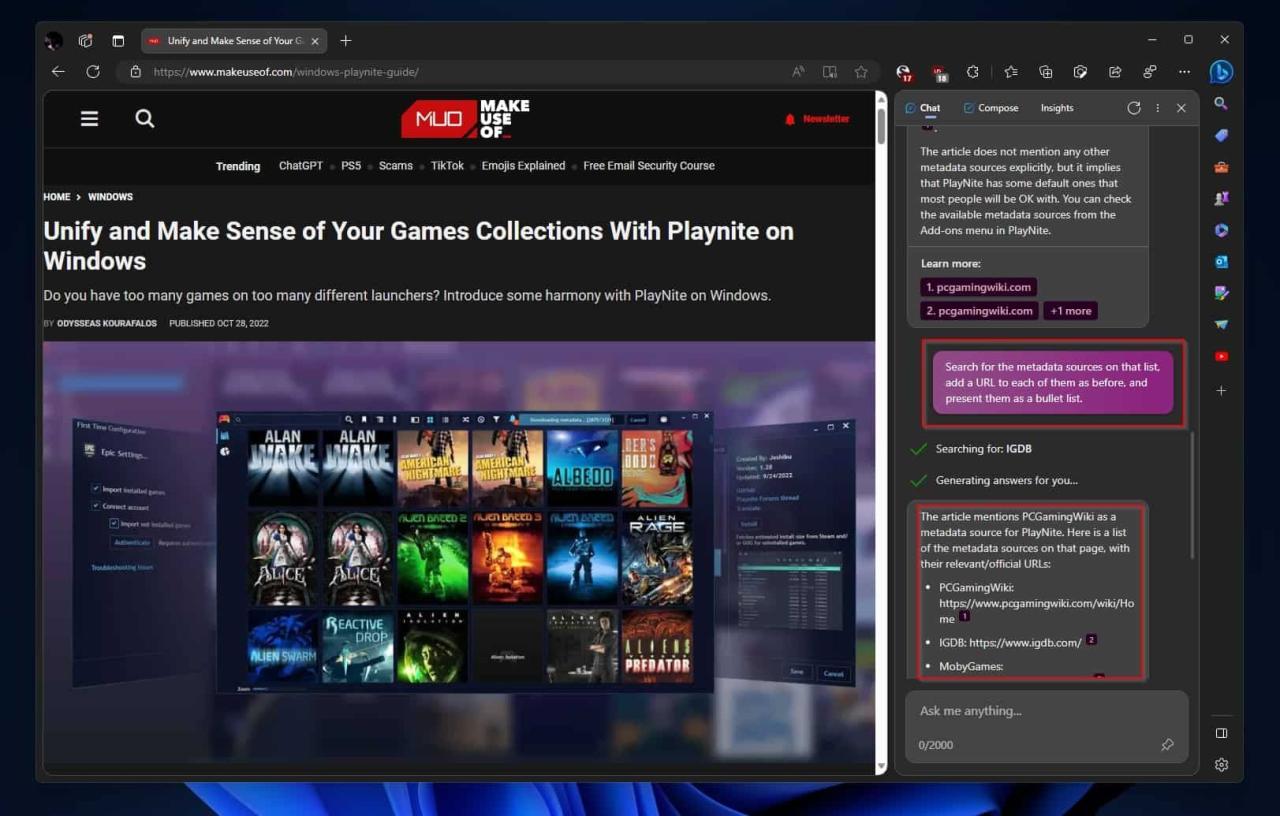Open the '1. pcgamingwiki.com' source link
This screenshot has height=816, width=1280.
(x=978, y=287)
